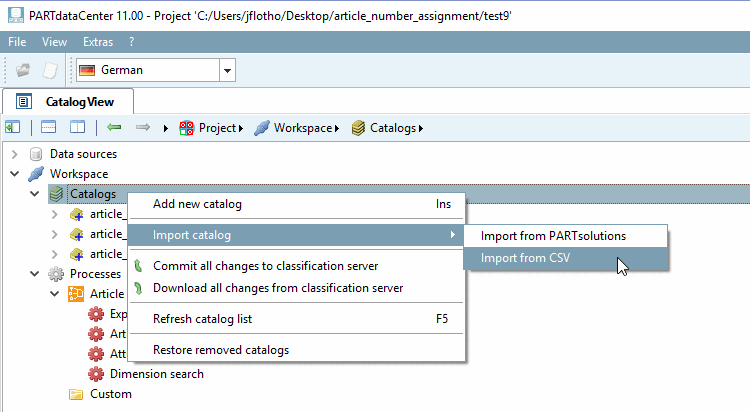Click the Project breadcrumb icon
750x412 pixels.
186,128
